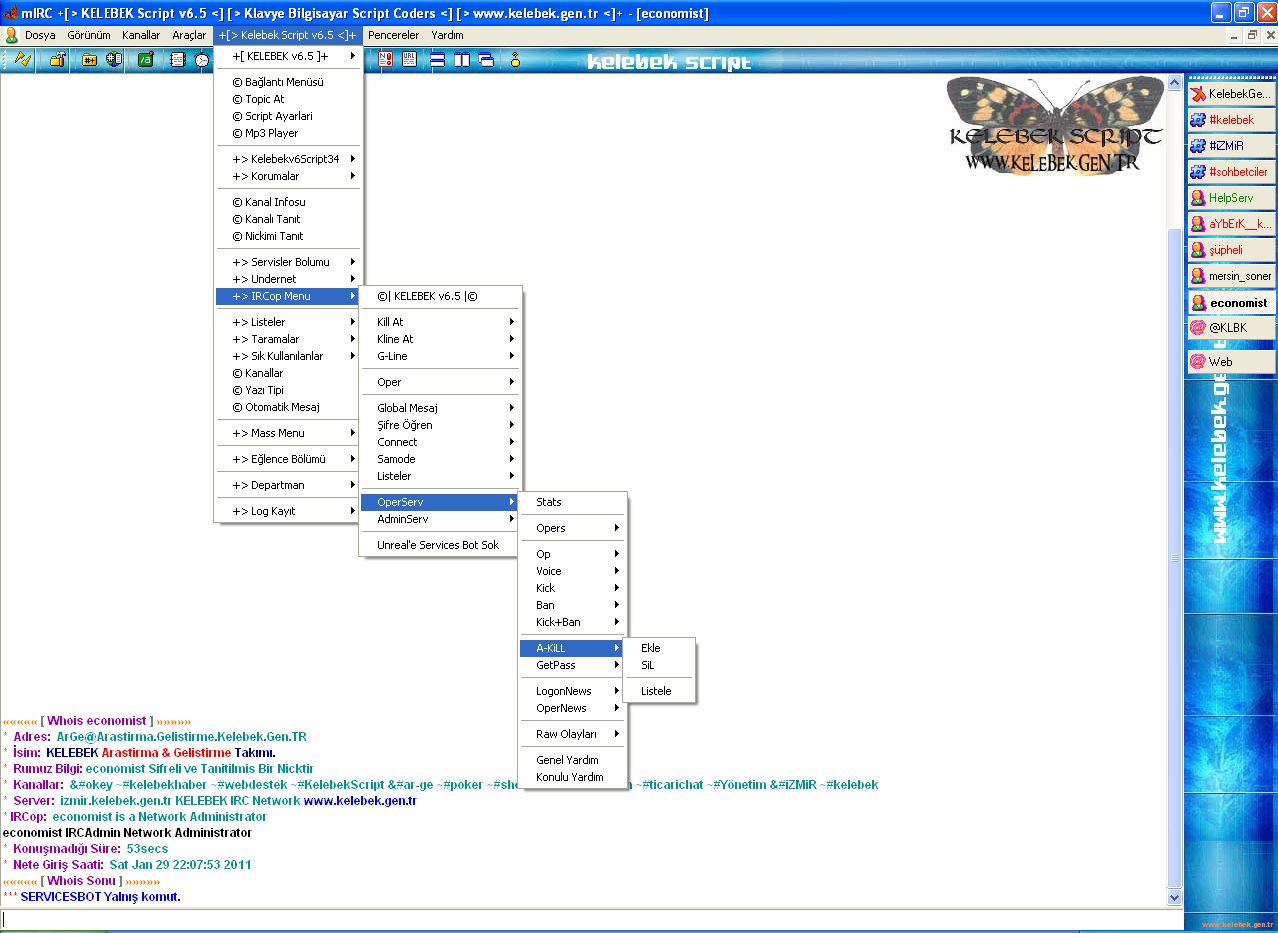This screenshot has width=1278, height=933.
Task: Choose SiL in the A-KiLL submenu
Action: tap(659, 665)
